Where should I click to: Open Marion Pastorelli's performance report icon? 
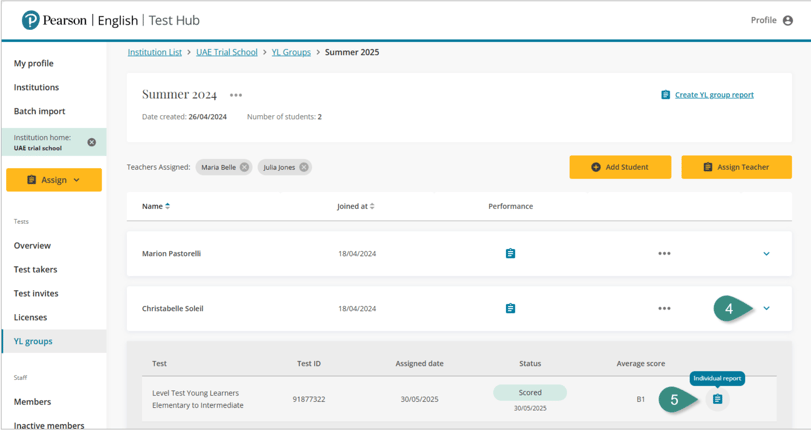(510, 254)
